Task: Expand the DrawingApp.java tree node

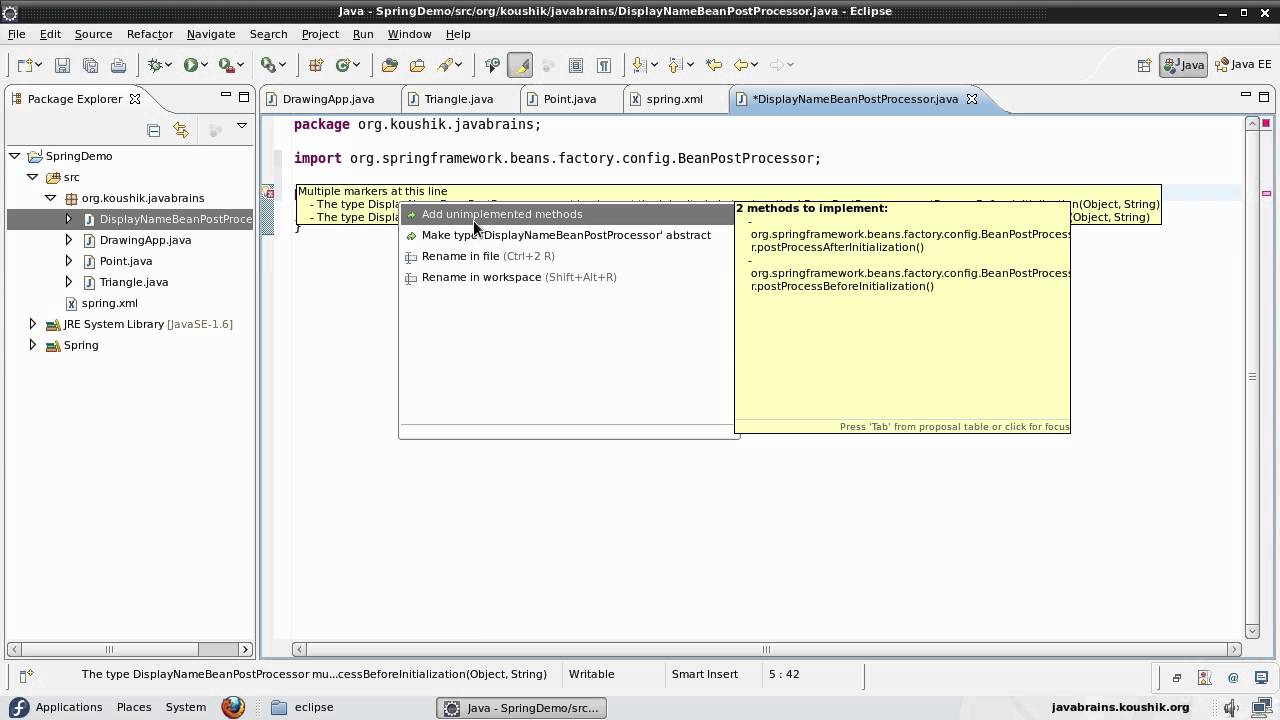Action: click(x=68, y=240)
